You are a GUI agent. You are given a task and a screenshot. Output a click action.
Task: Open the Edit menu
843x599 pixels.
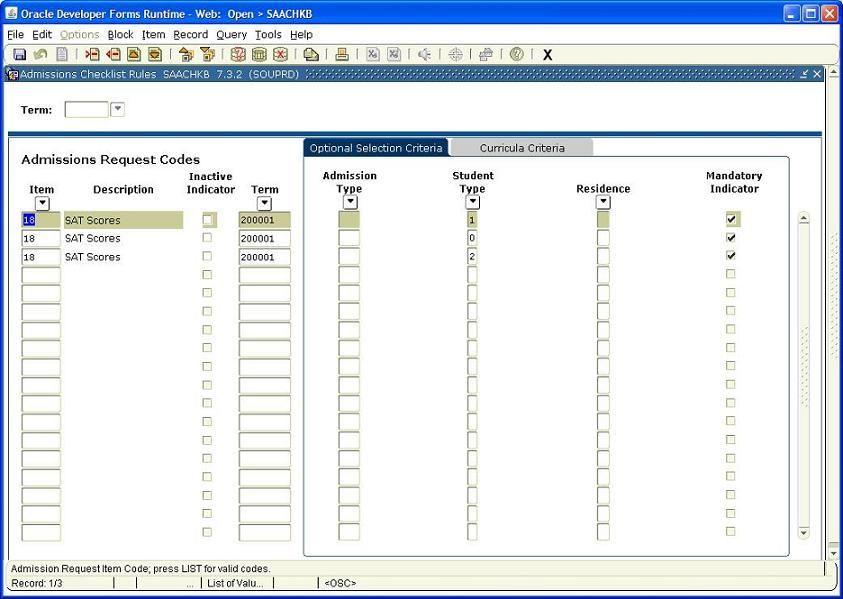42,34
